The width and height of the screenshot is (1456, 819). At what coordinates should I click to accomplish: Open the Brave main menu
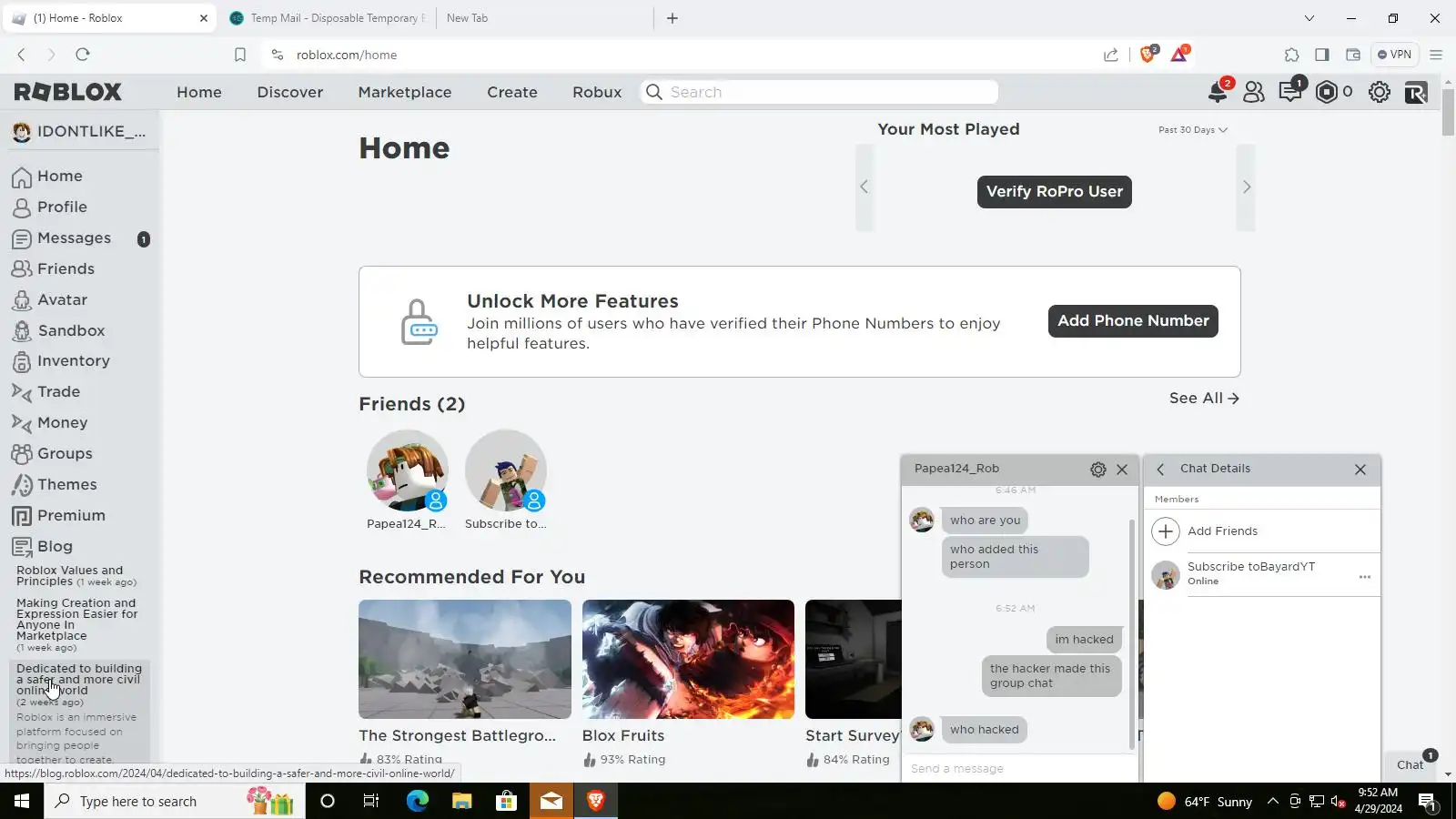1436,55
